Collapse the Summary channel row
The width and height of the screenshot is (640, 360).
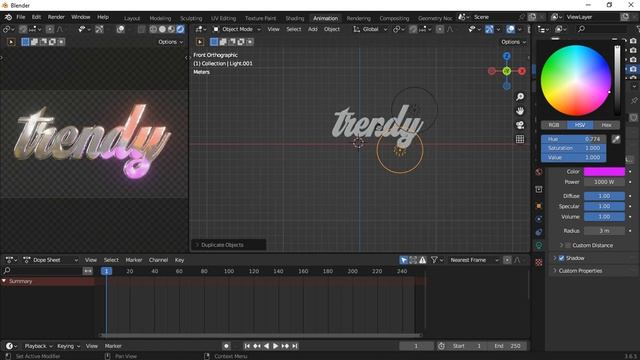(4, 281)
